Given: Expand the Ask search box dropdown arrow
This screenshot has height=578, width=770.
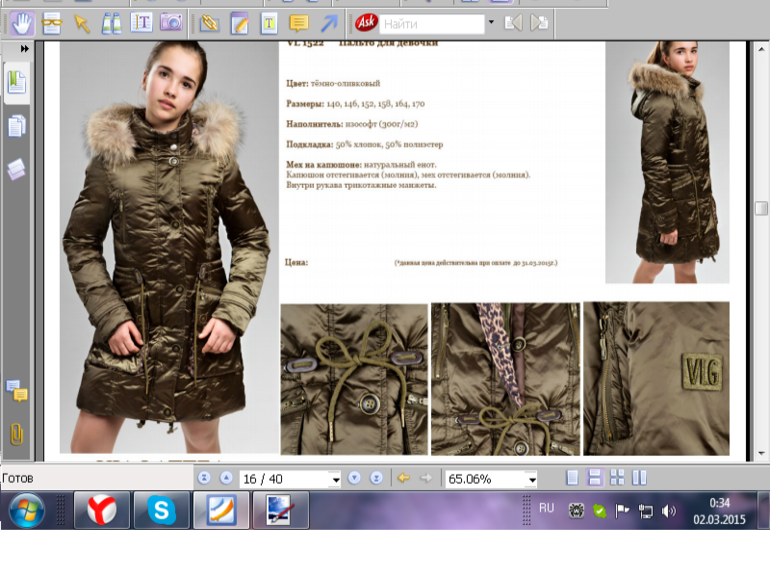Looking at the screenshot, I should click(x=490, y=22).
